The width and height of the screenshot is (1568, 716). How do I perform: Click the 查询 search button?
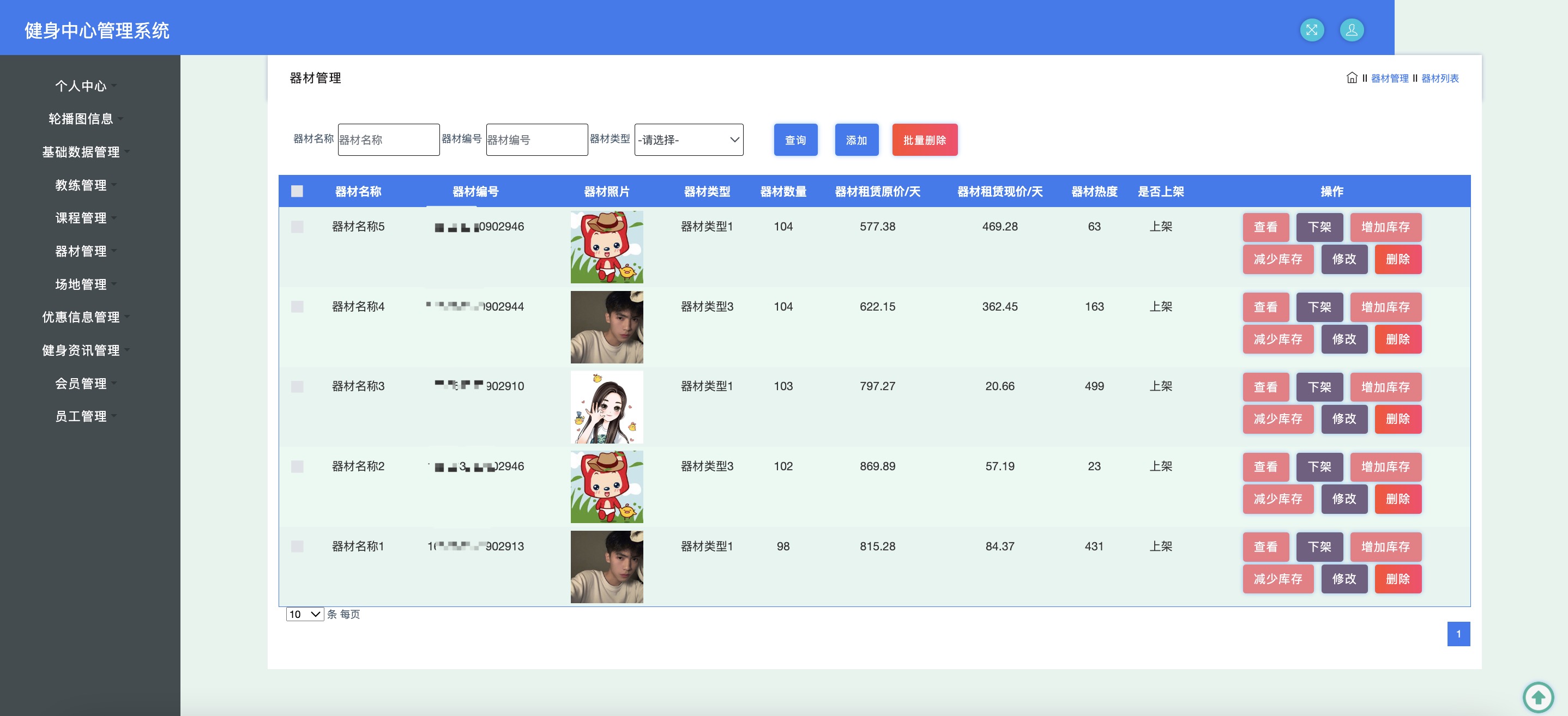coord(795,140)
